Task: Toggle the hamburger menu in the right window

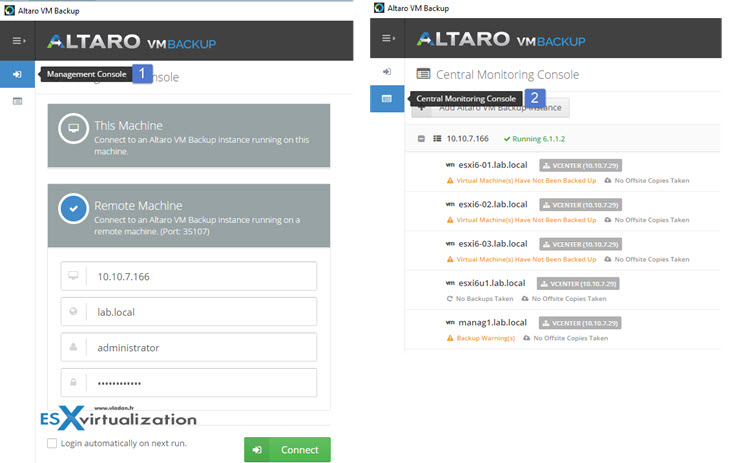Action: 388,38
